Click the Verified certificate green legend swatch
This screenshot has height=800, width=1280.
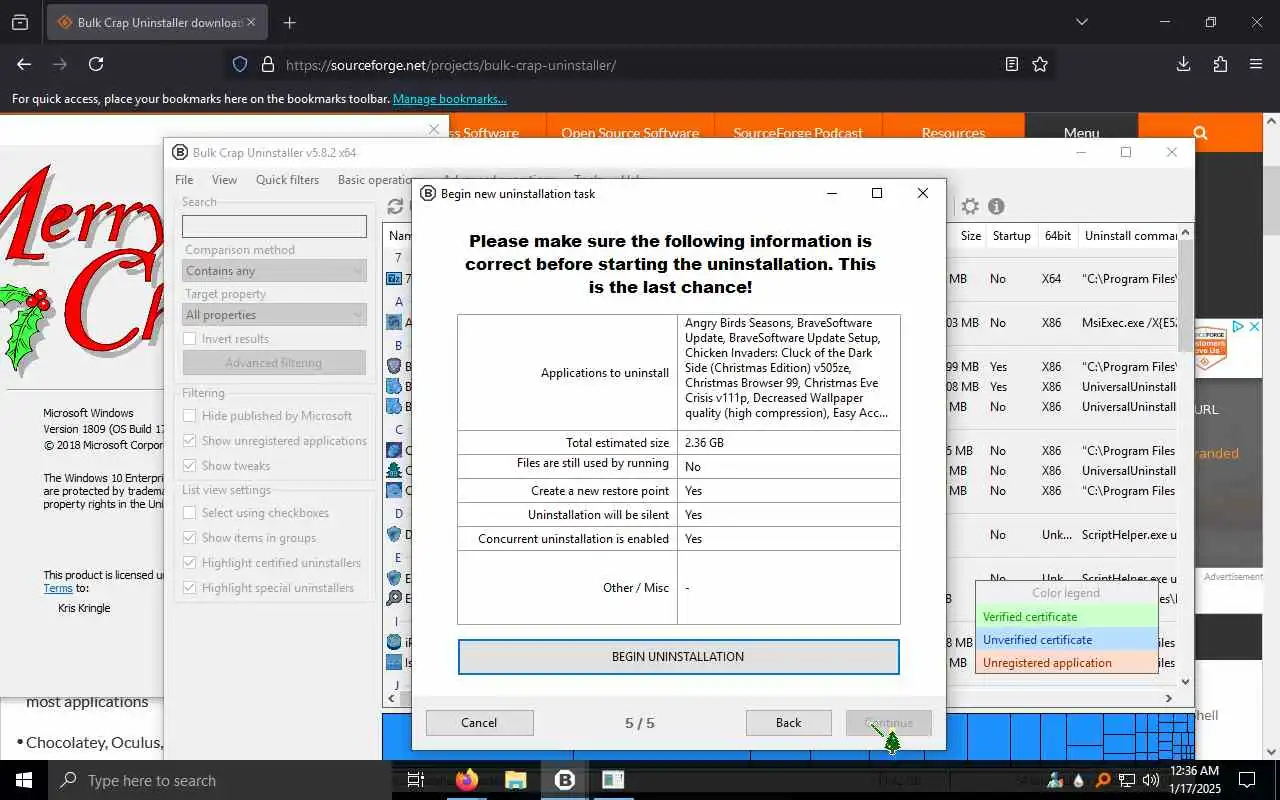pos(1066,617)
